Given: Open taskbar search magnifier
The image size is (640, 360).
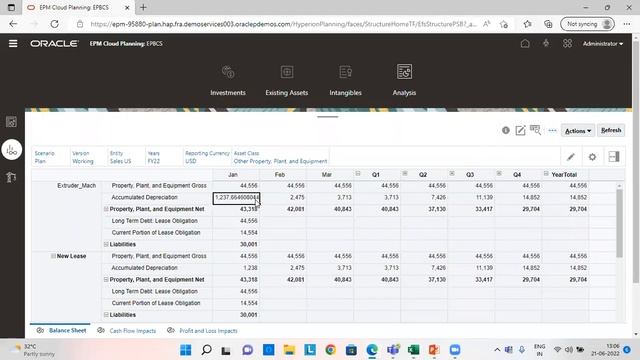Looking at the screenshot, I should coord(207,350).
